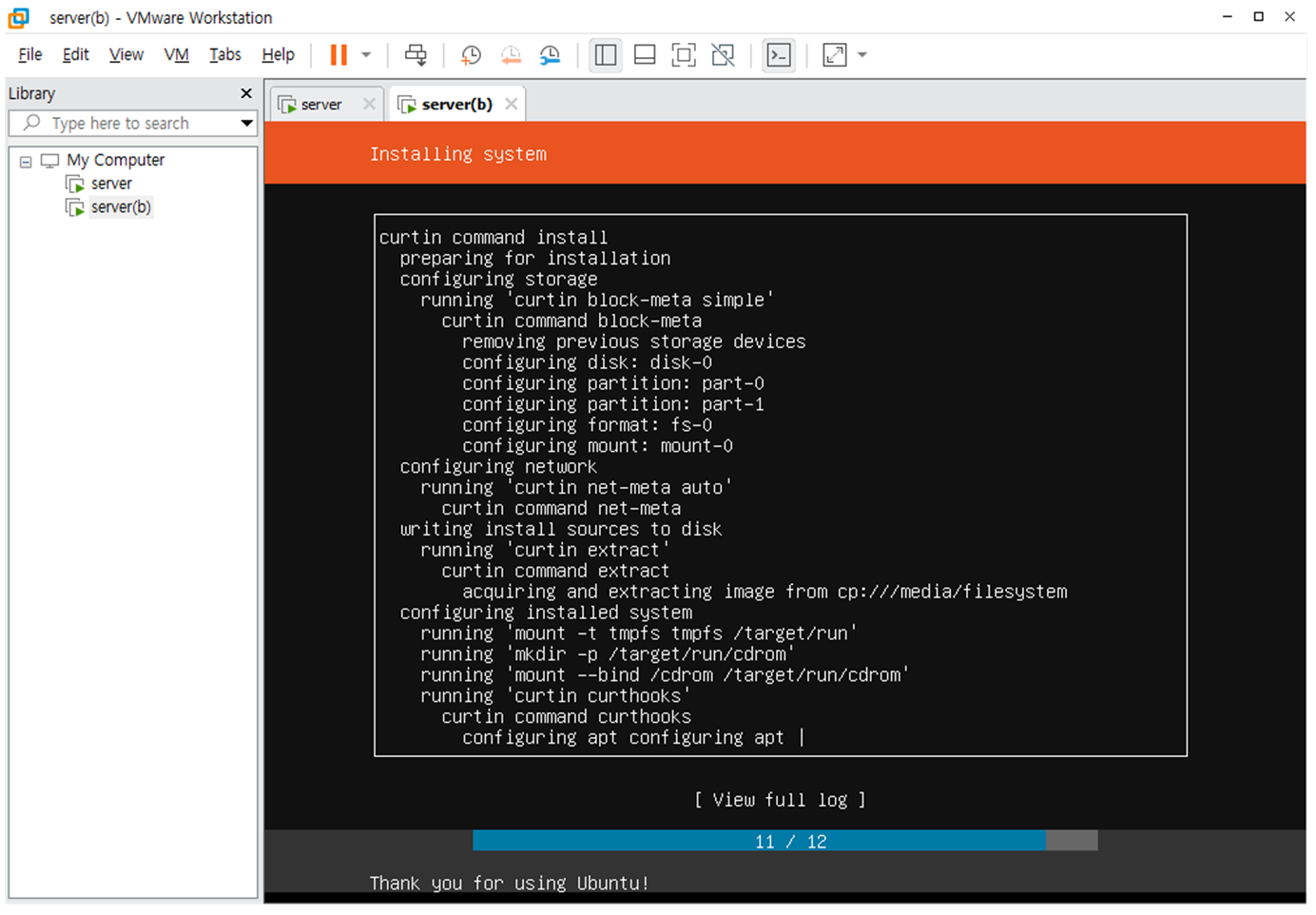Open the File menu
This screenshot has width=1316, height=915.
pyautogui.click(x=30, y=55)
